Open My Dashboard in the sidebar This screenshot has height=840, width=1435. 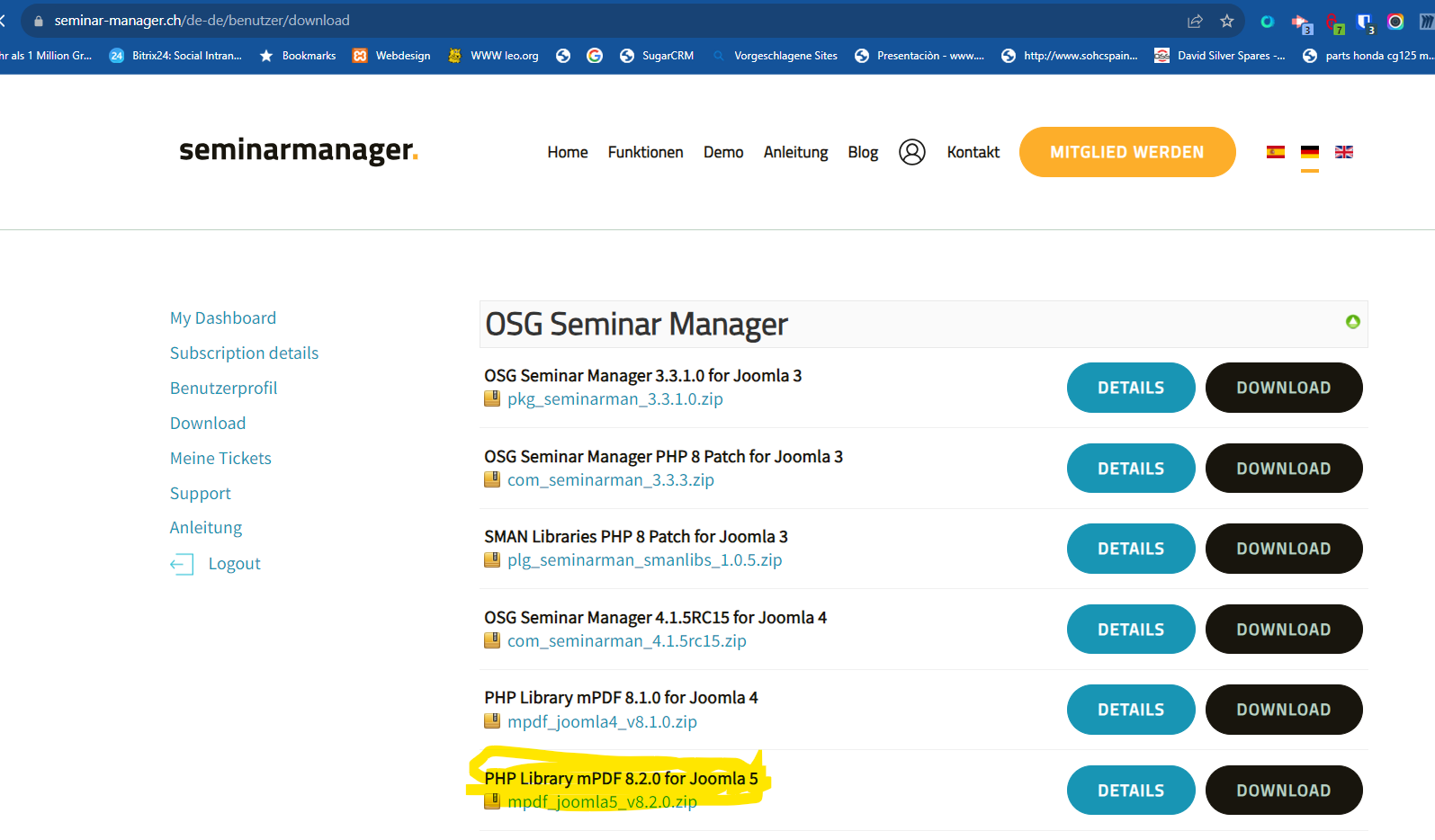223,318
